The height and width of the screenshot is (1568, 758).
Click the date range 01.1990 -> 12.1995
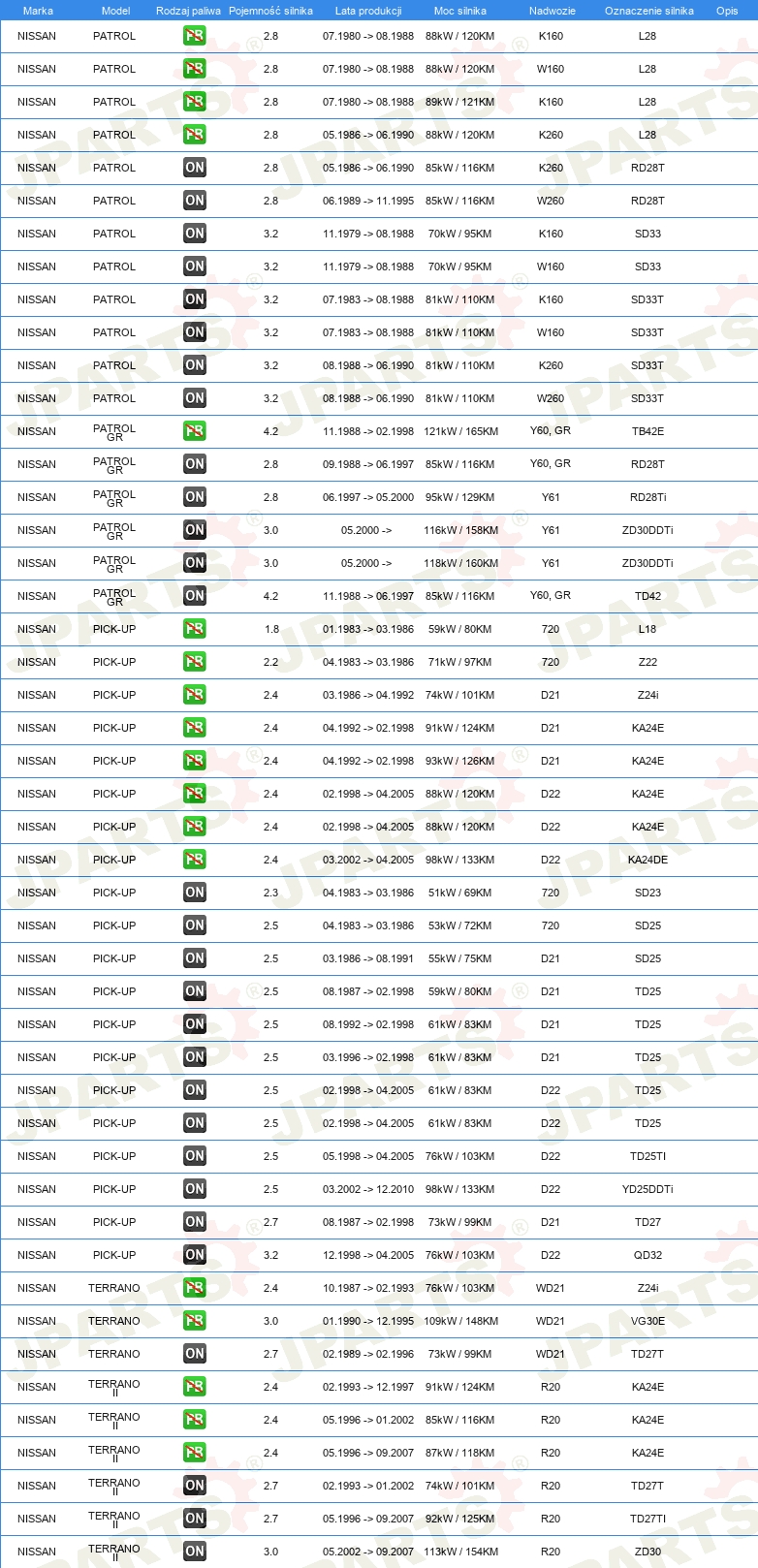point(368,1321)
